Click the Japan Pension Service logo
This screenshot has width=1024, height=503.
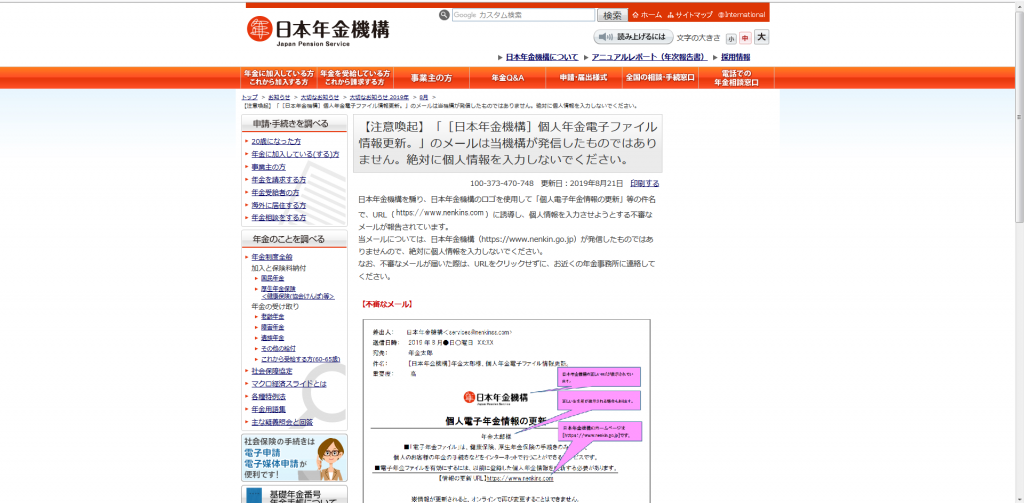click(318, 30)
